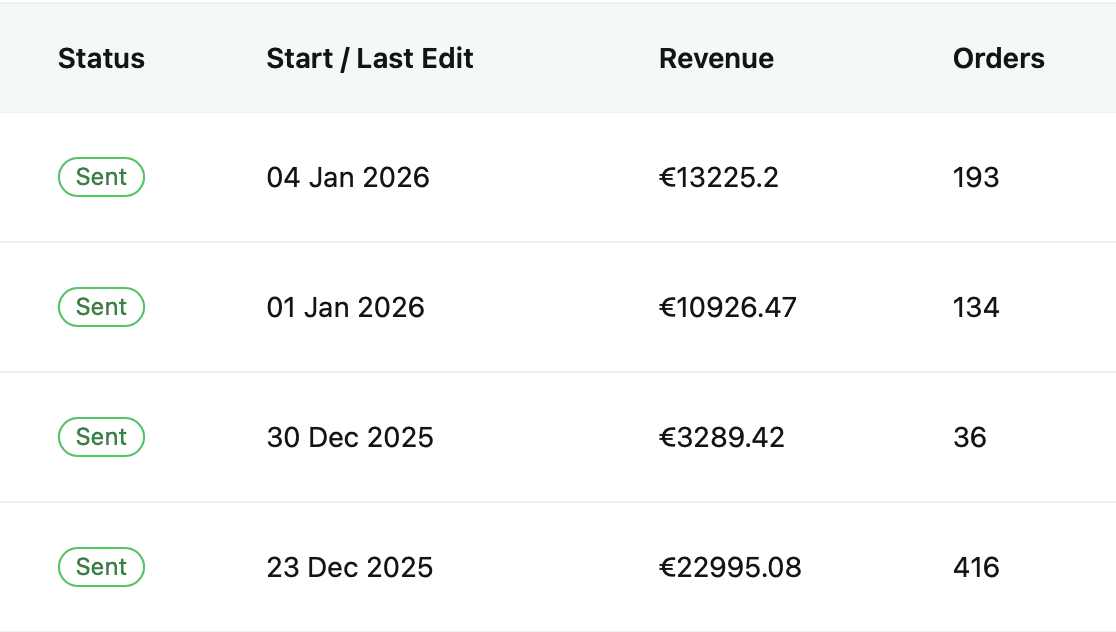Click Sent badge for 23 Dec 2025
The image size is (1116, 632).
(101, 567)
